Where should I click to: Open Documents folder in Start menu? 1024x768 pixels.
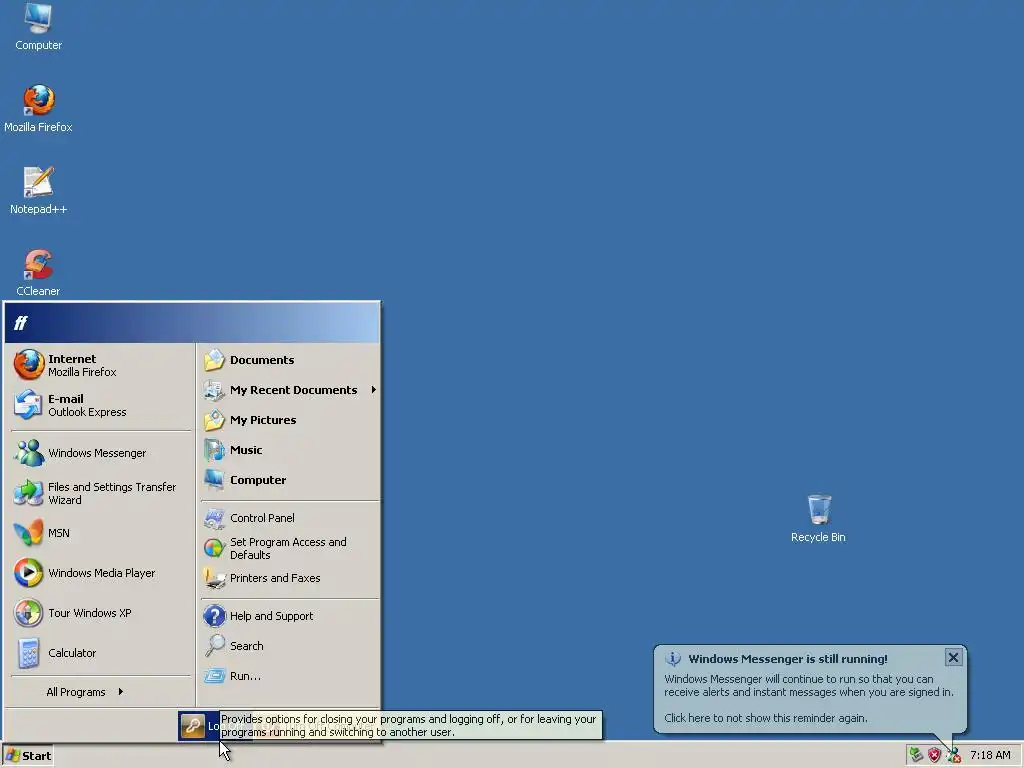coord(289,360)
